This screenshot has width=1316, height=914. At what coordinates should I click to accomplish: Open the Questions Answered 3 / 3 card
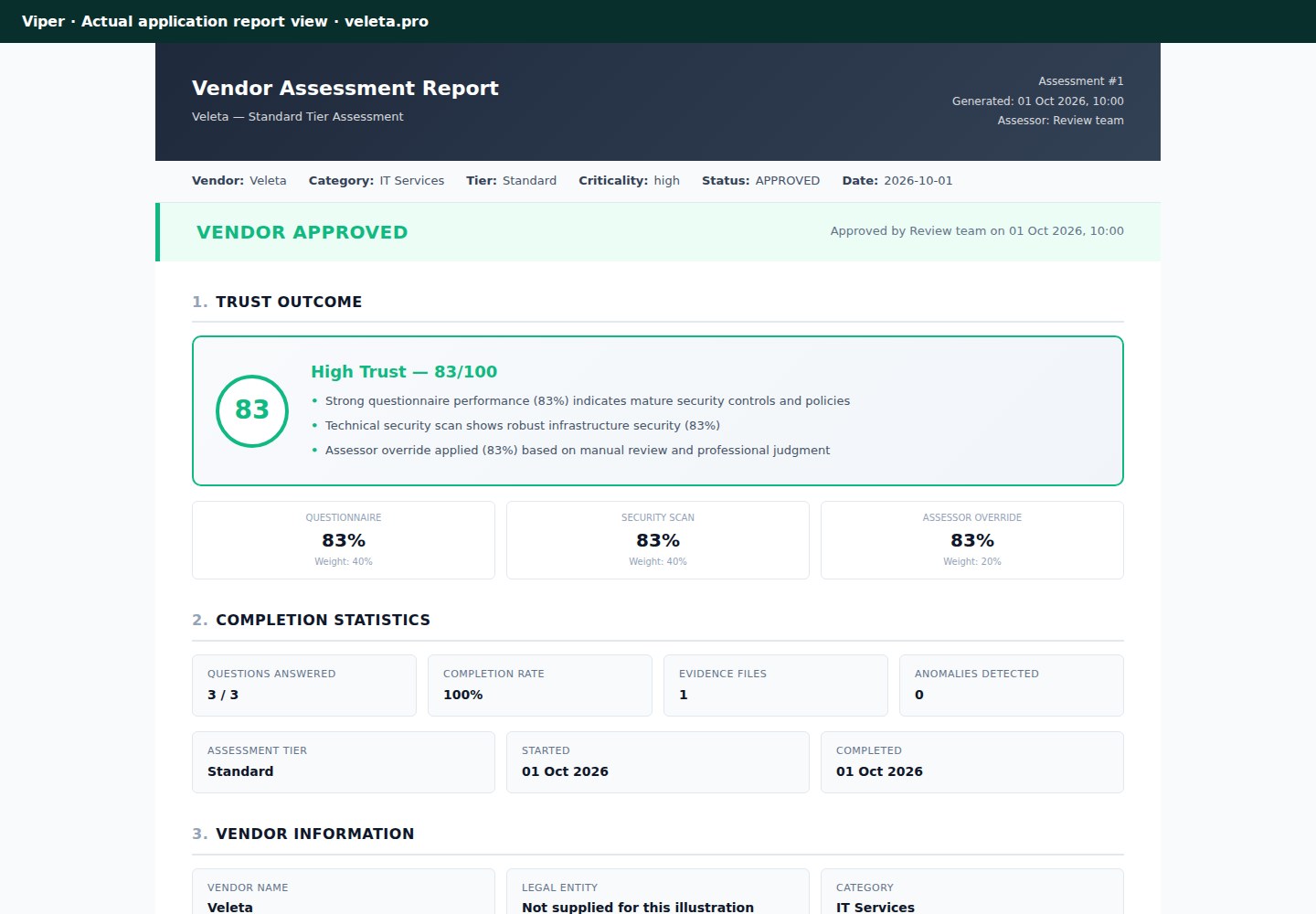pyautogui.click(x=304, y=685)
